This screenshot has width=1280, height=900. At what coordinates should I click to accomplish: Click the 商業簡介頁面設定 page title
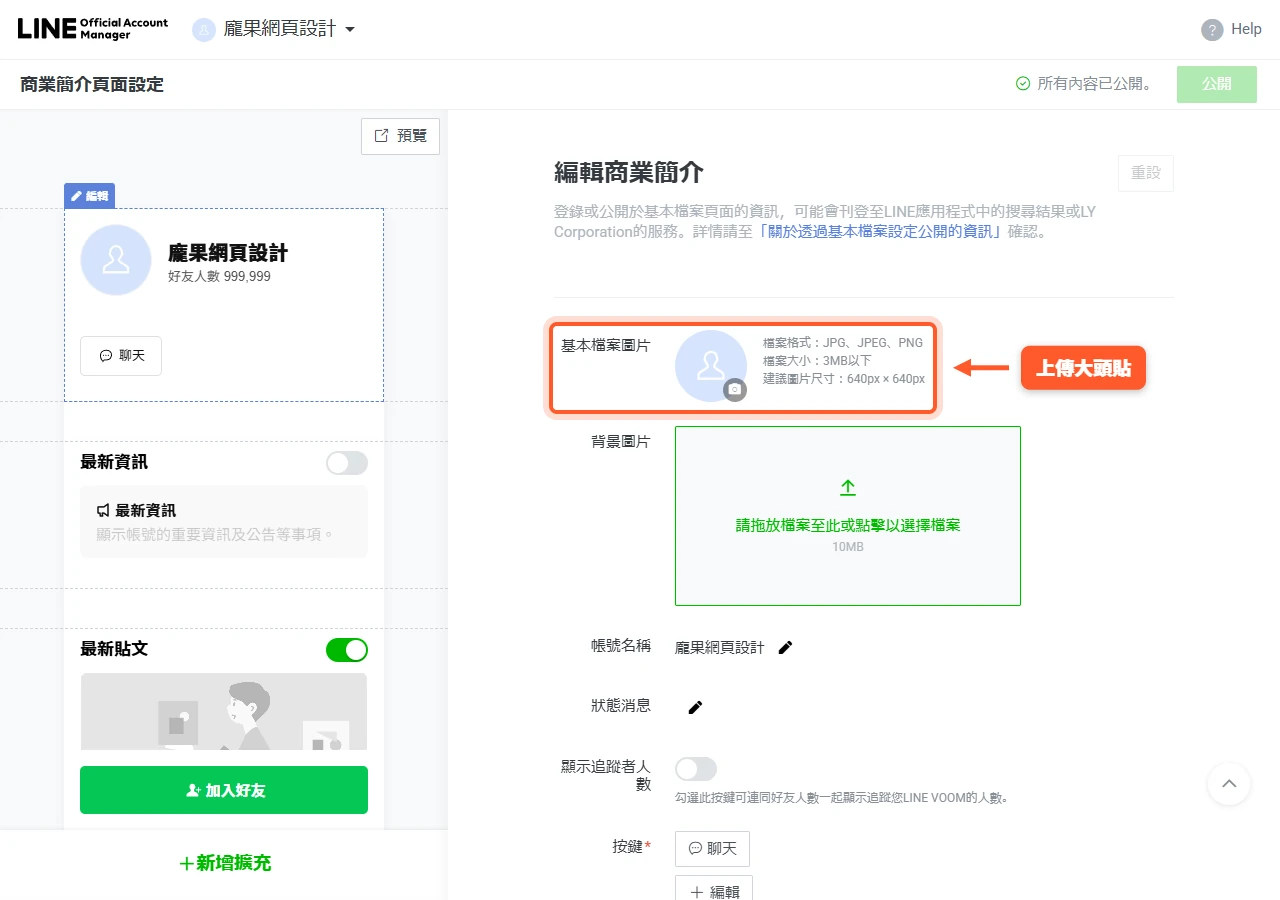pyautogui.click(x=92, y=85)
